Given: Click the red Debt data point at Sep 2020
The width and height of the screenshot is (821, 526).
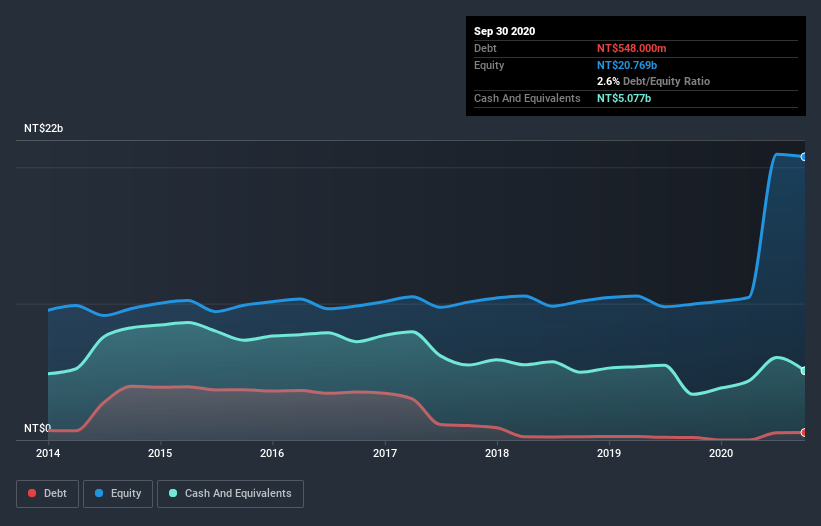Looking at the screenshot, I should [804, 432].
